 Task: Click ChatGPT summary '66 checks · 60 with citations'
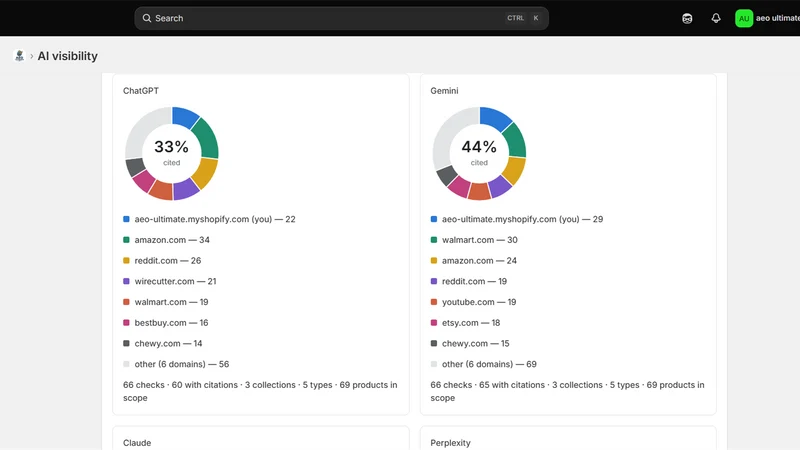(x=181, y=385)
